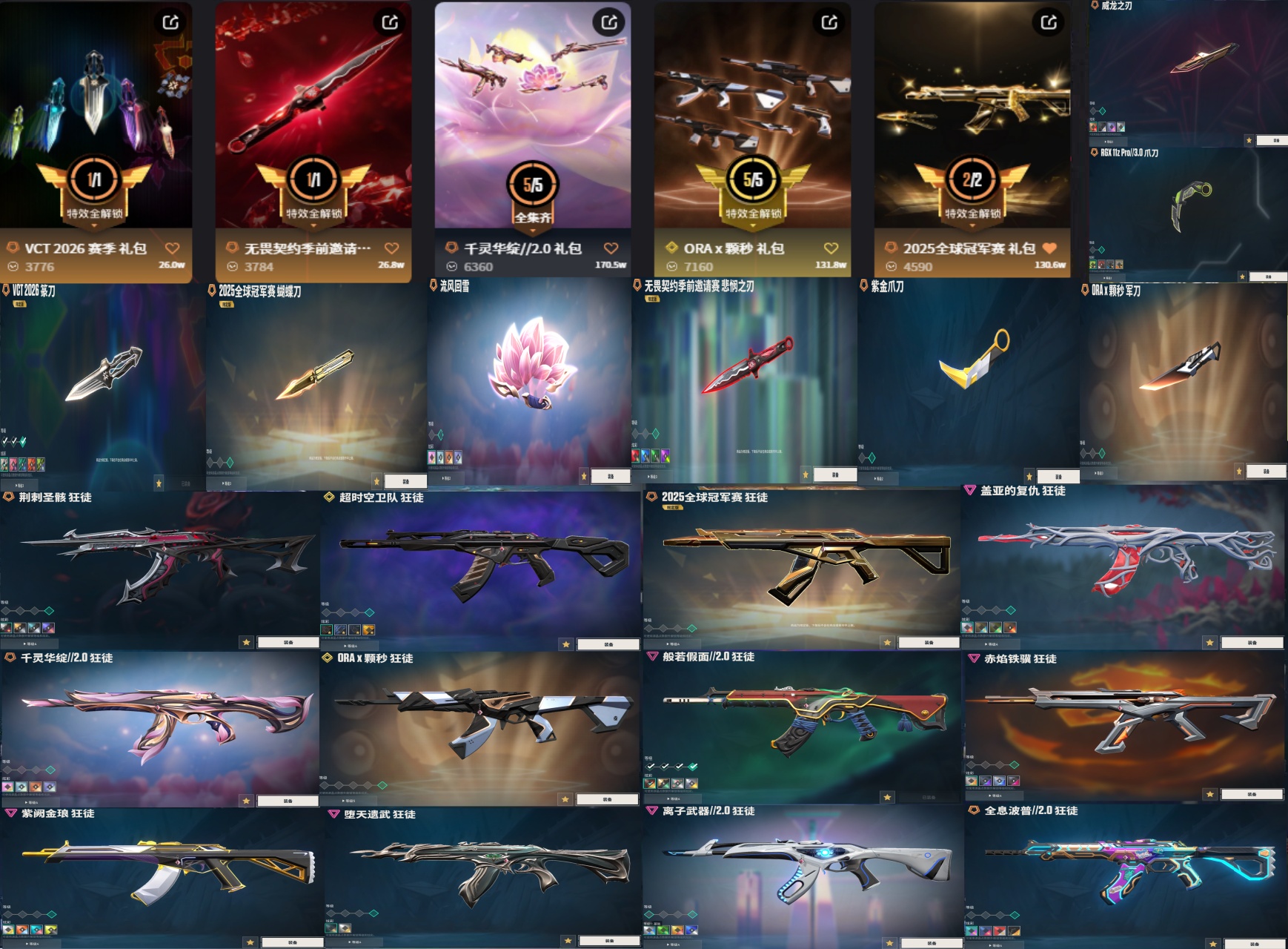The image size is (1288, 949).
Task: Equip 离子武器//2.0 狂徒 with 装备 button
Action: tap(931, 943)
